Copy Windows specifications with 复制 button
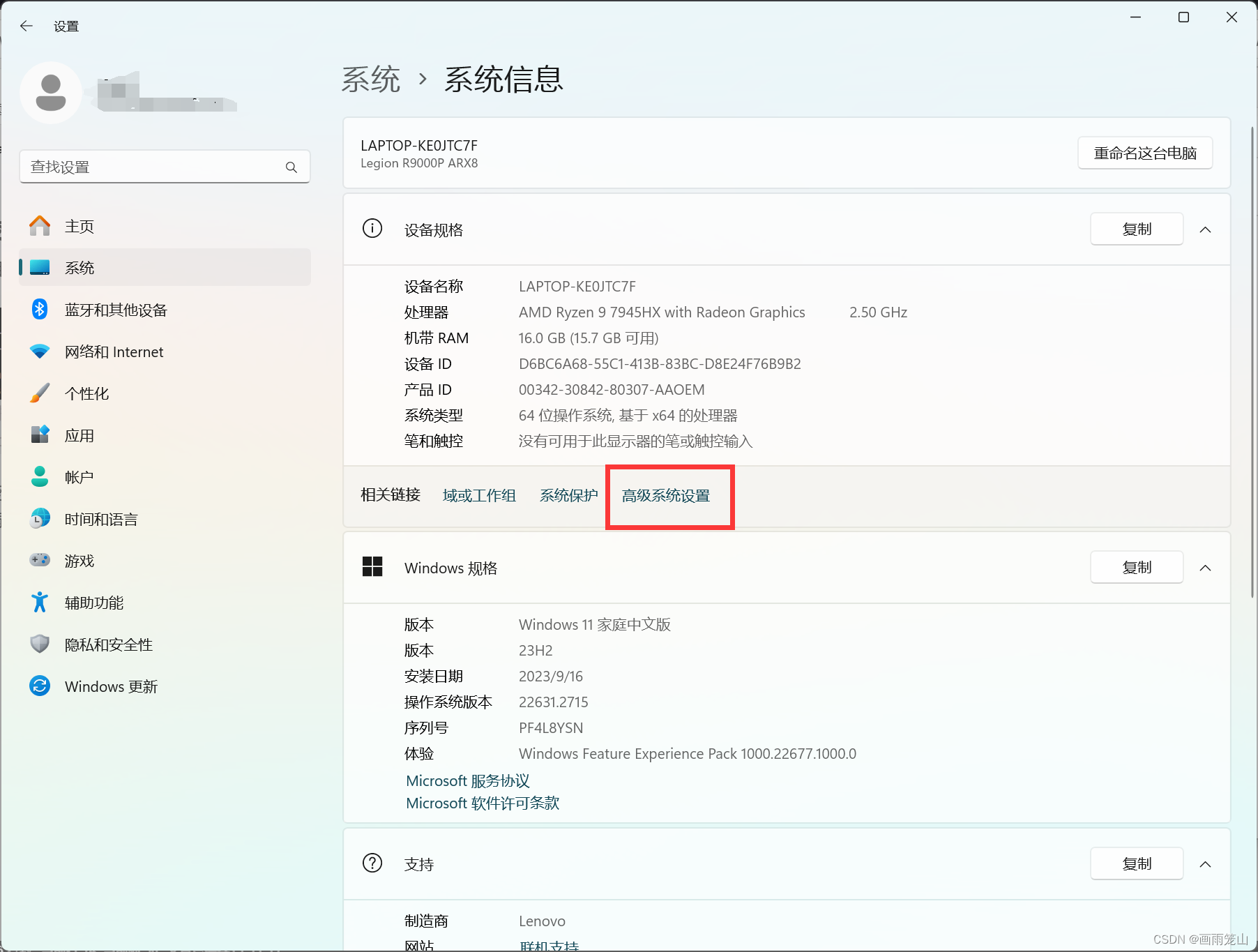This screenshot has width=1258, height=952. tap(1137, 567)
